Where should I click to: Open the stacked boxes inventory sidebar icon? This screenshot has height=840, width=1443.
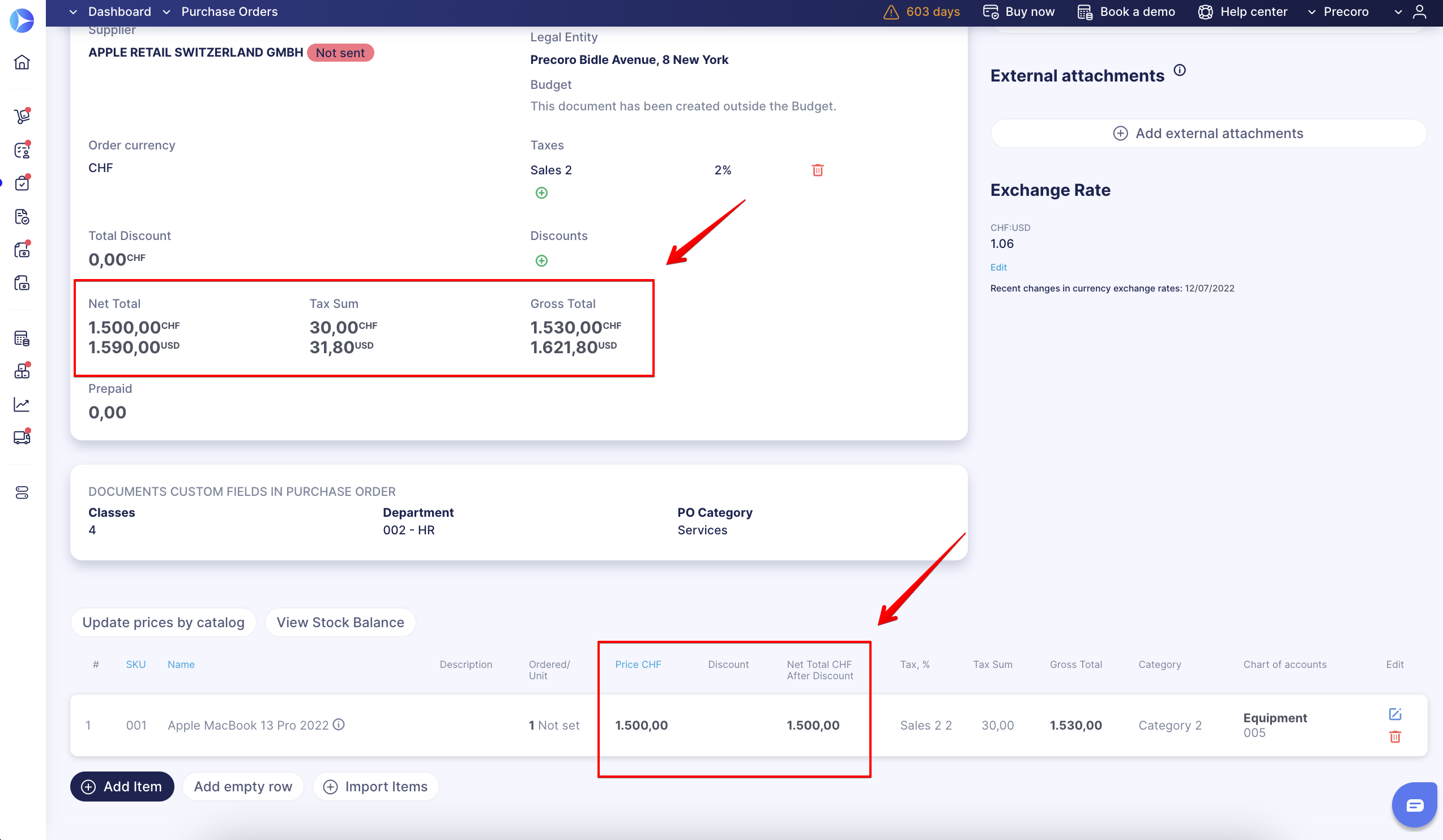point(22,371)
